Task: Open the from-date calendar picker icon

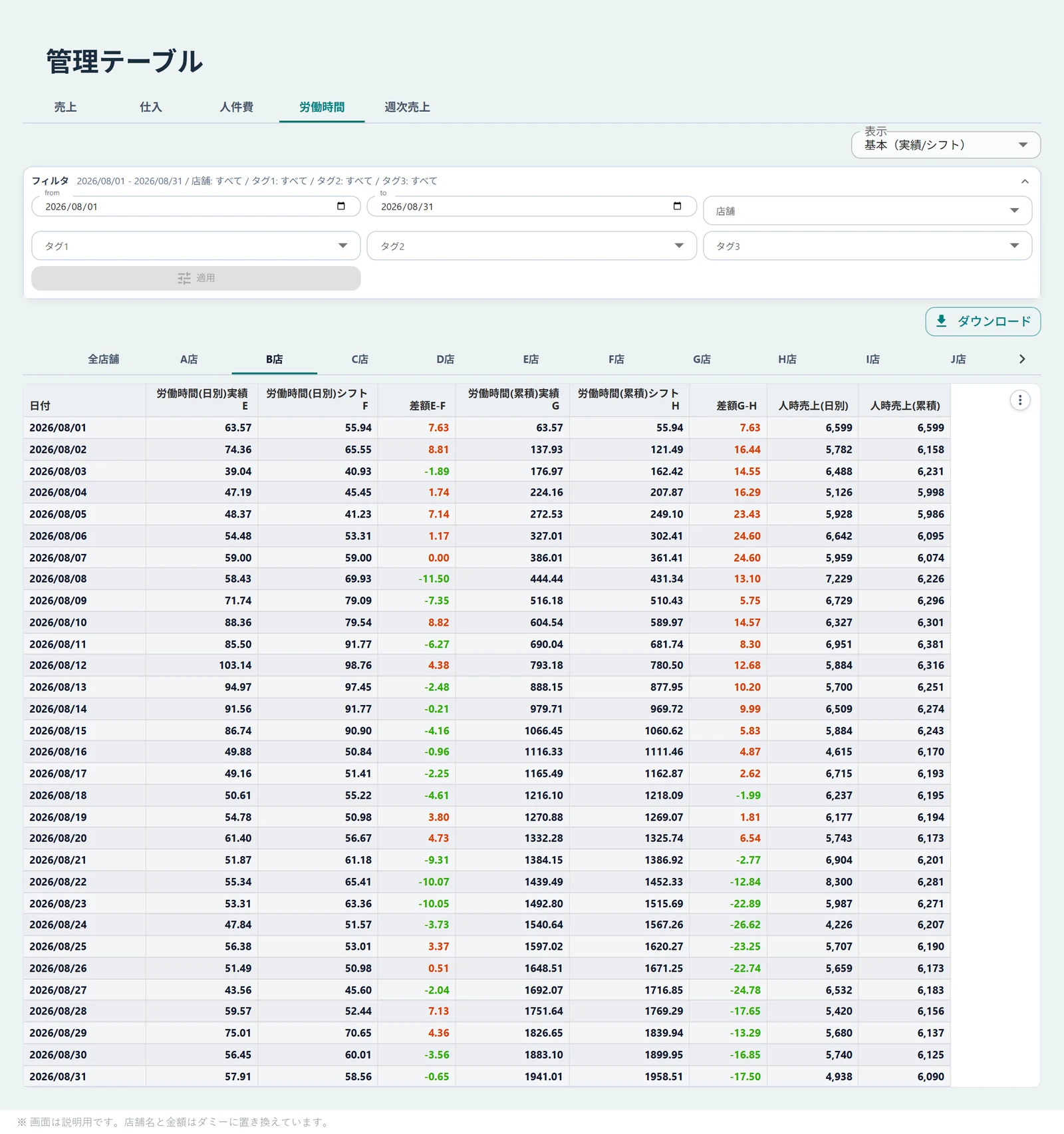Action: pyautogui.click(x=341, y=206)
